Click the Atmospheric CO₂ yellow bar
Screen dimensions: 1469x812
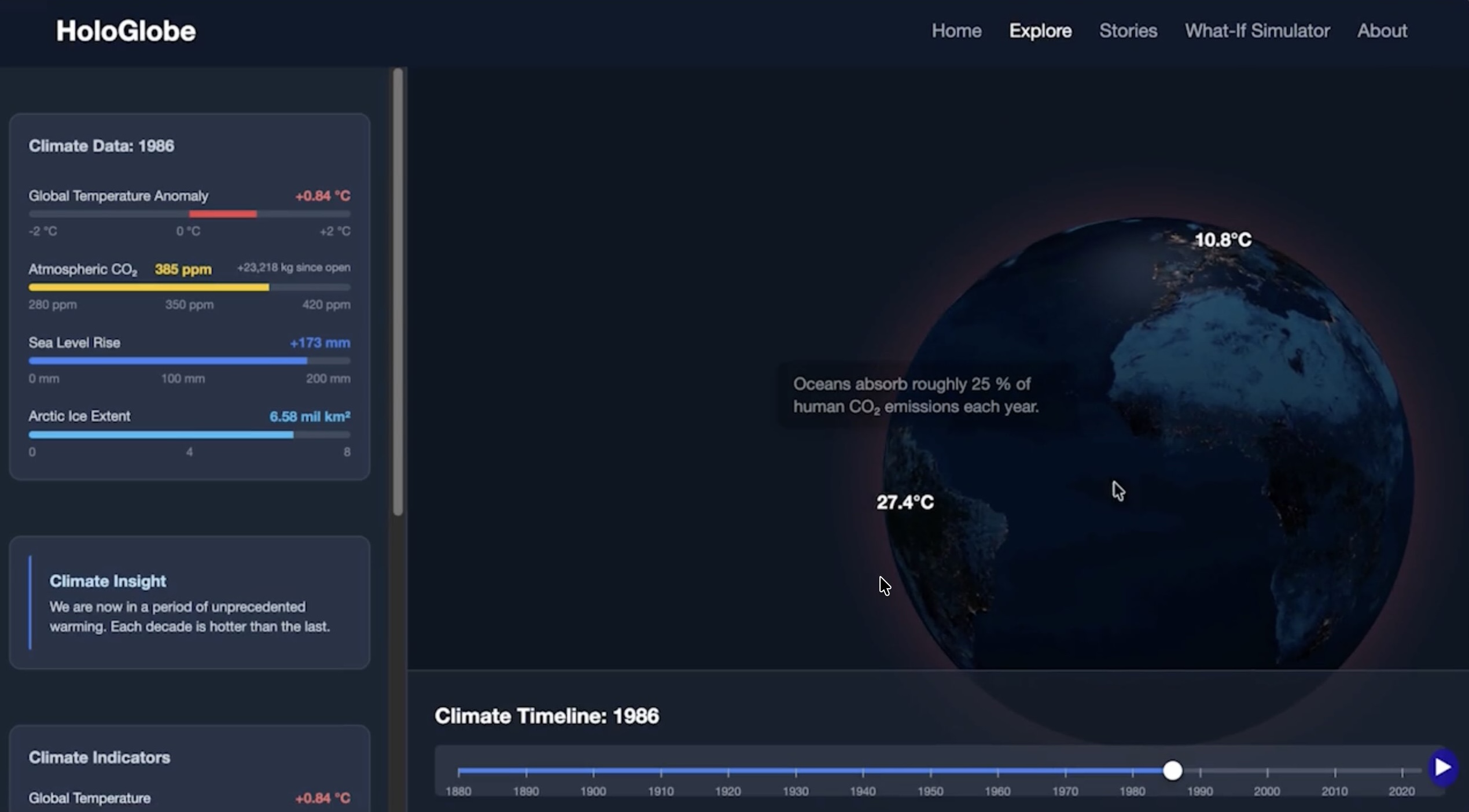tap(149, 287)
